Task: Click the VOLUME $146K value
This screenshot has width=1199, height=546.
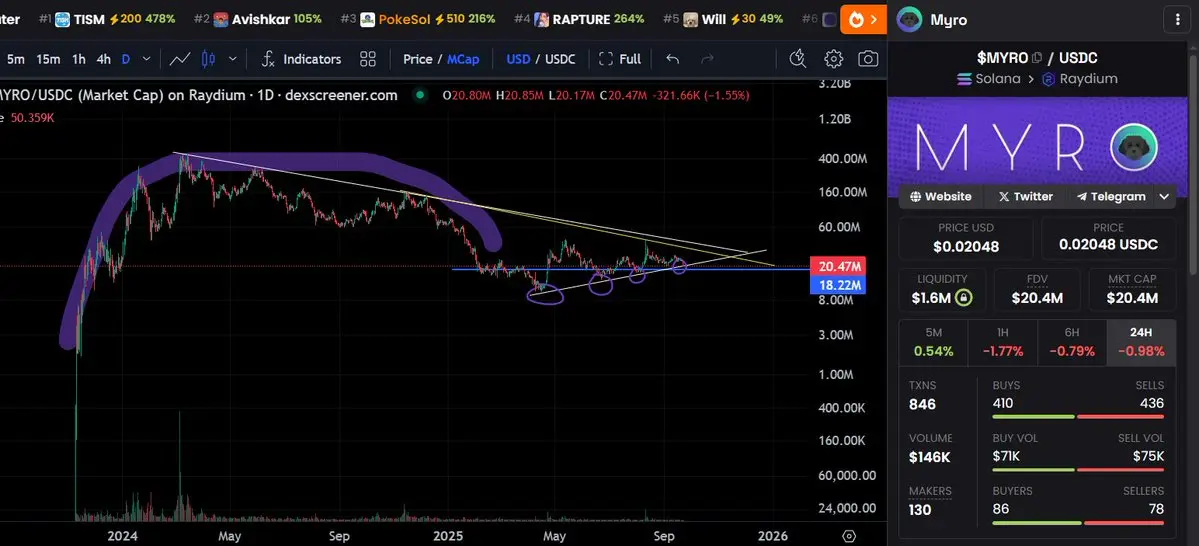Action: pos(930,457)
